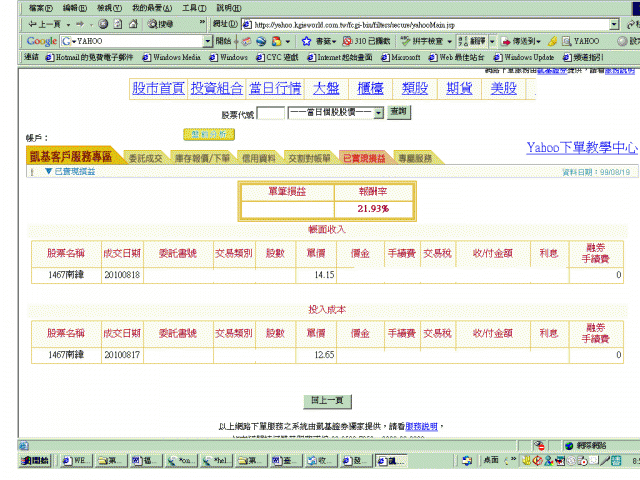The width and height of the screenshot is (640, 480).
Task: Open the 檔案 menu in menu bar
Action: tap(41, 7)
